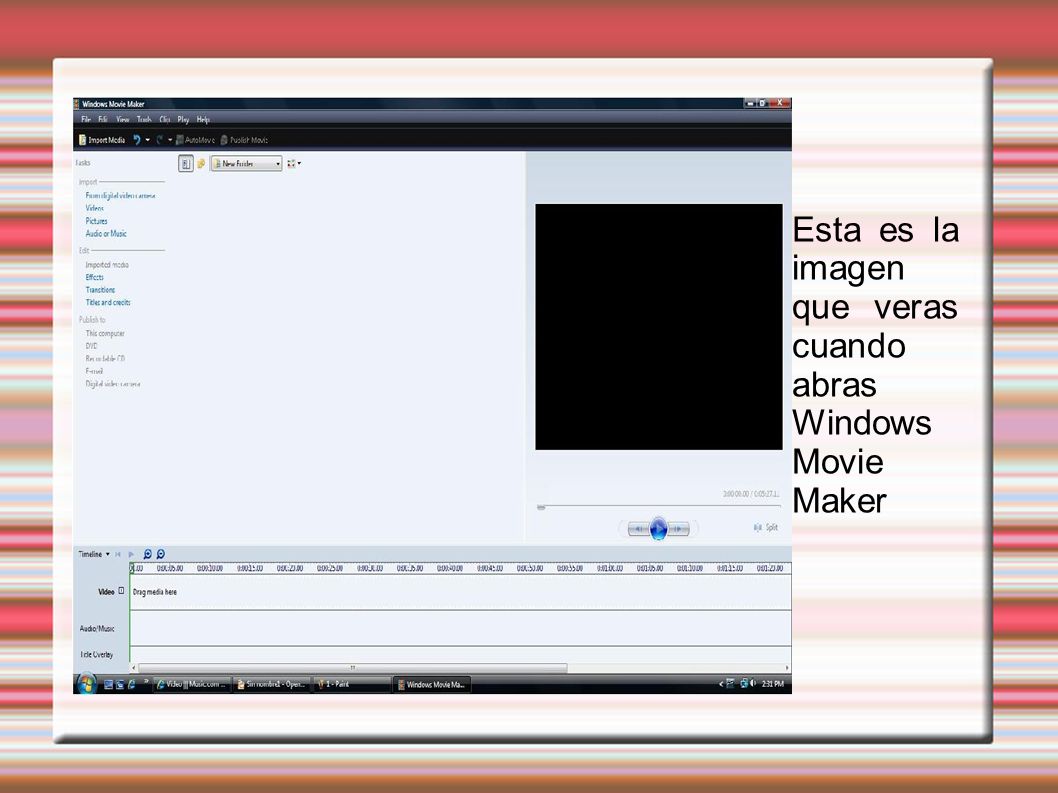Open the Timeline view dropdown
Screen dimensions: 1058x793
click(x=94, y=554)
